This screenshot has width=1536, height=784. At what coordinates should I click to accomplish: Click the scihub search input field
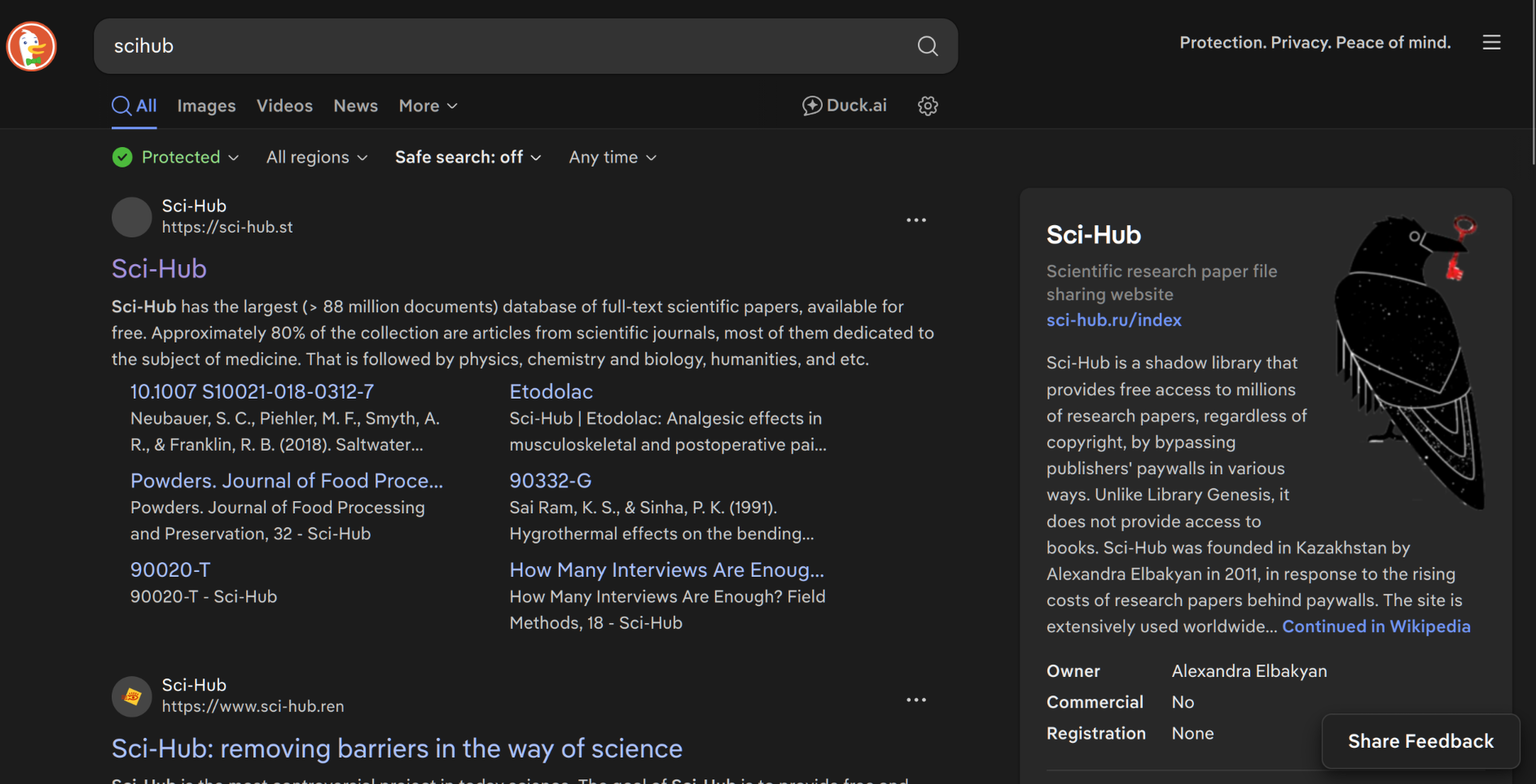click(501, 46)
